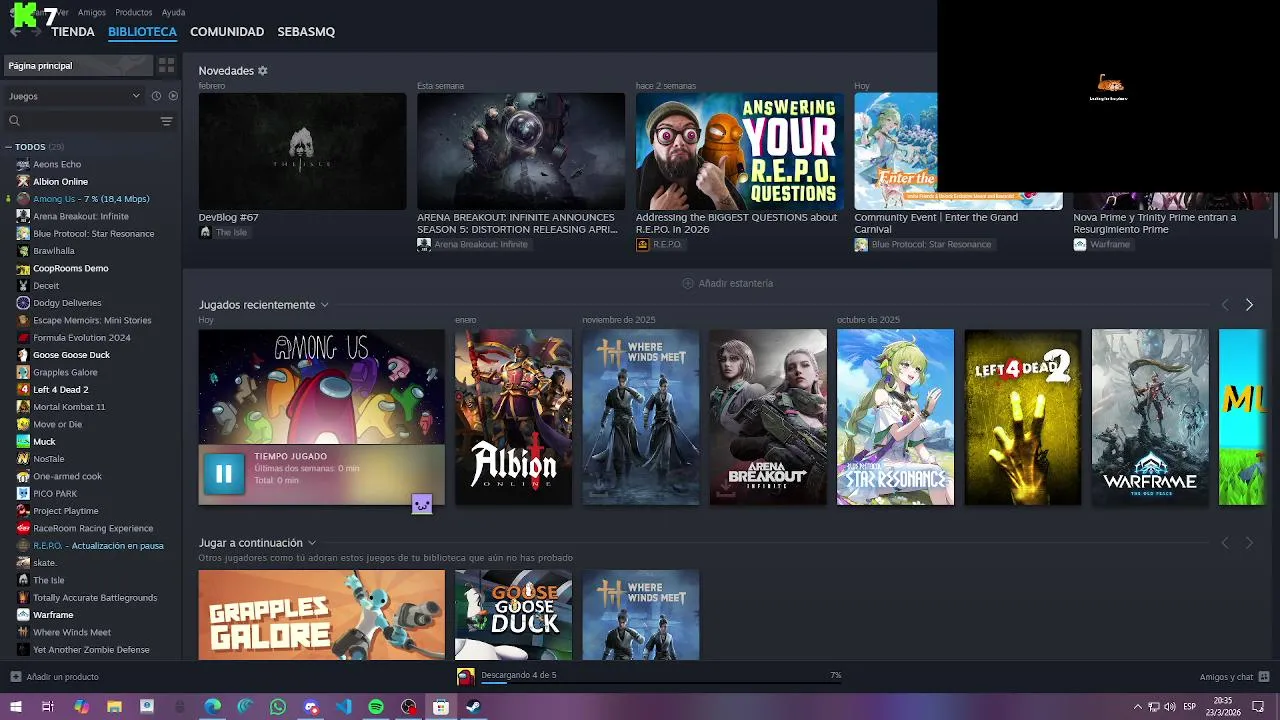Expand the Jugados recientemente shelf dropdown
The image size is (1280, 720).
click(x=324, y=305)
